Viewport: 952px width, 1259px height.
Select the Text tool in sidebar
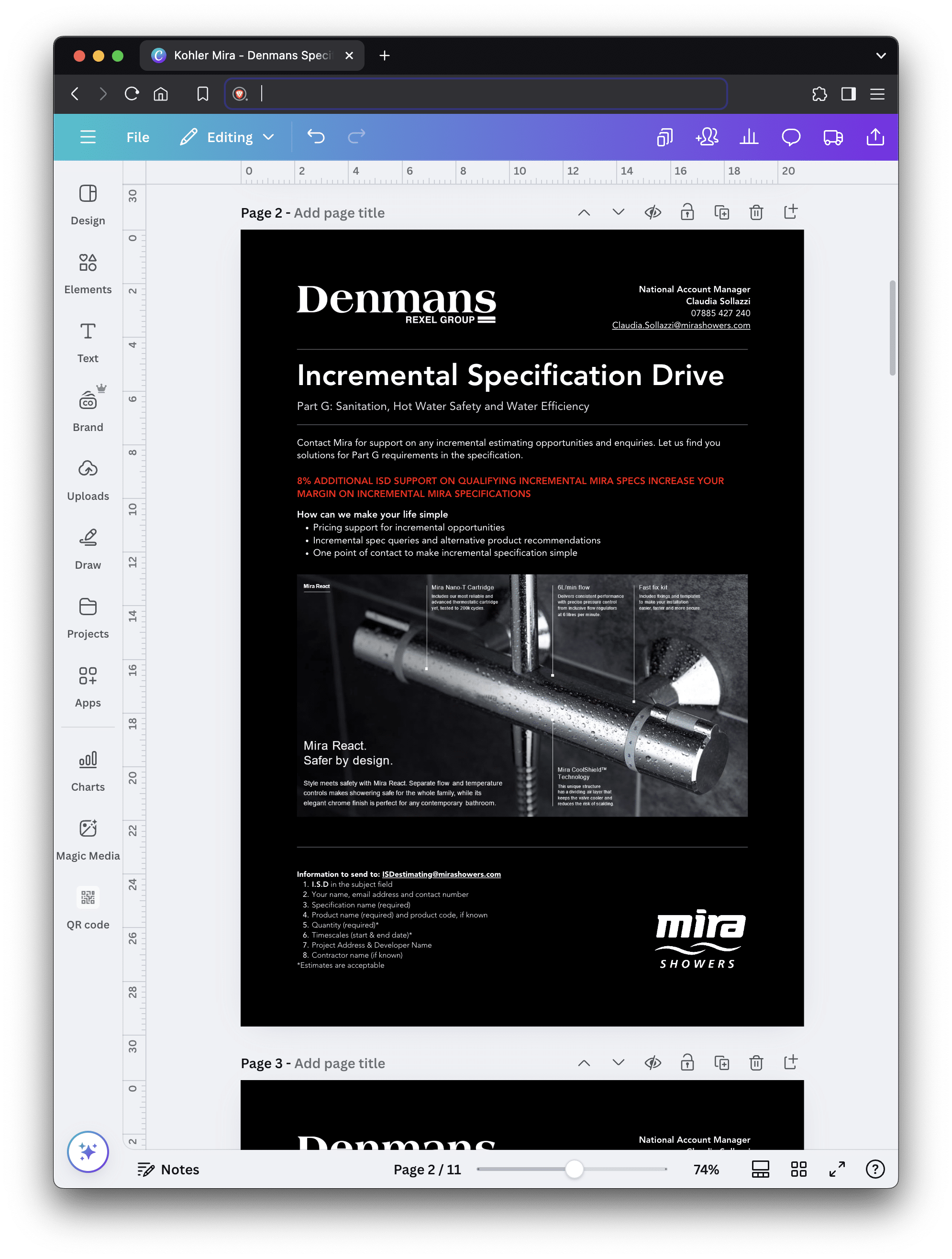[x=88, y=342]
